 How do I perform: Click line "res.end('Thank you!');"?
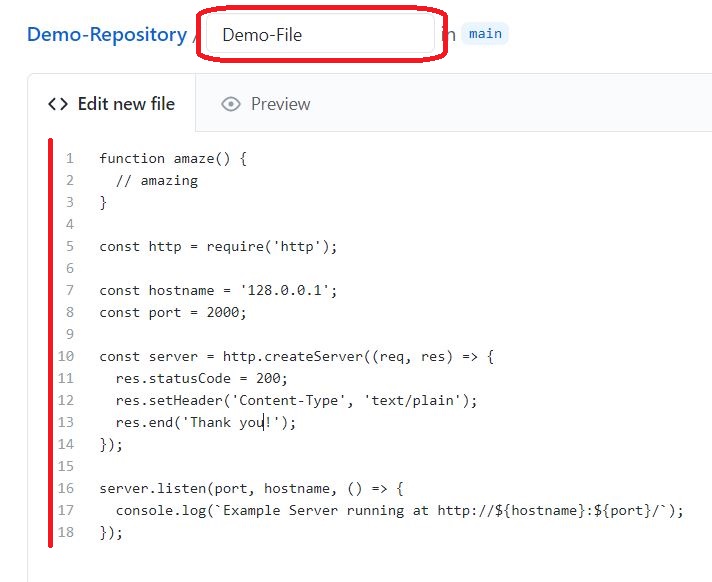206,423
